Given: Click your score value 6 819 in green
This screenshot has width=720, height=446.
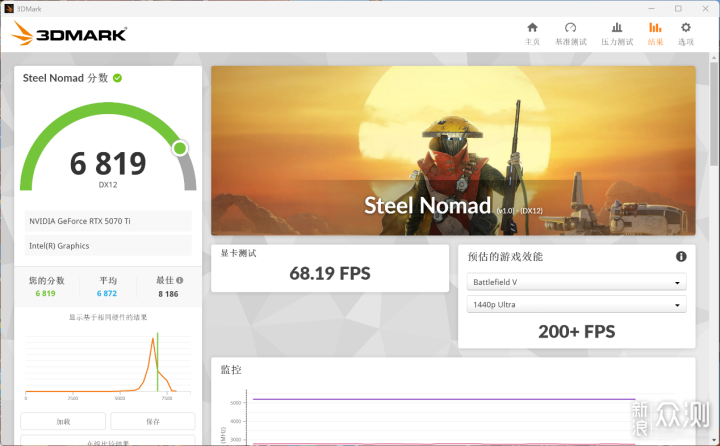Looking at the screenshot, I should tap(45, 294).
